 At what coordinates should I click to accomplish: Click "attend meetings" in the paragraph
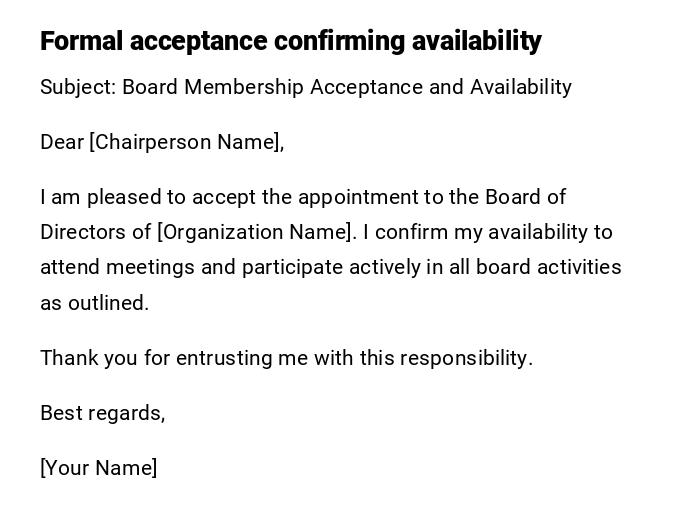tap(108, 267)
